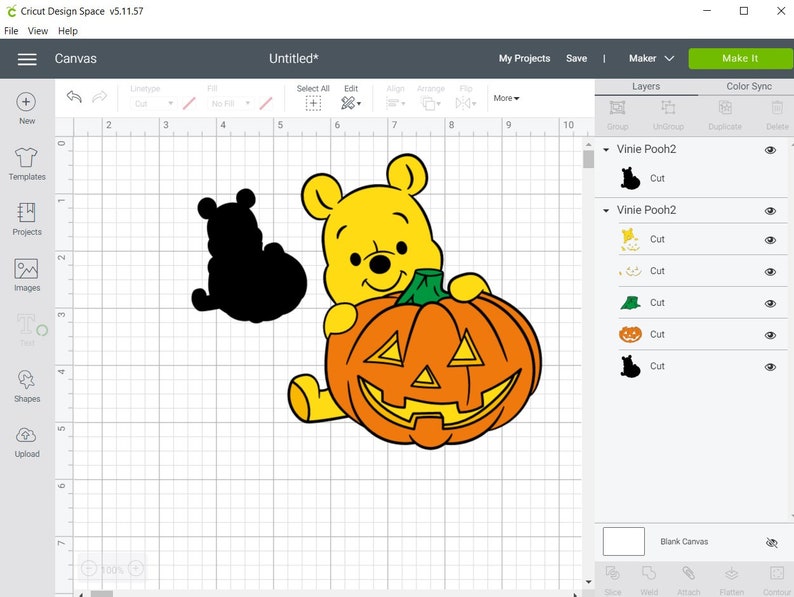Select the Pooh pumpkin image on canvas
Screen dimensions: 794x597
415,302
